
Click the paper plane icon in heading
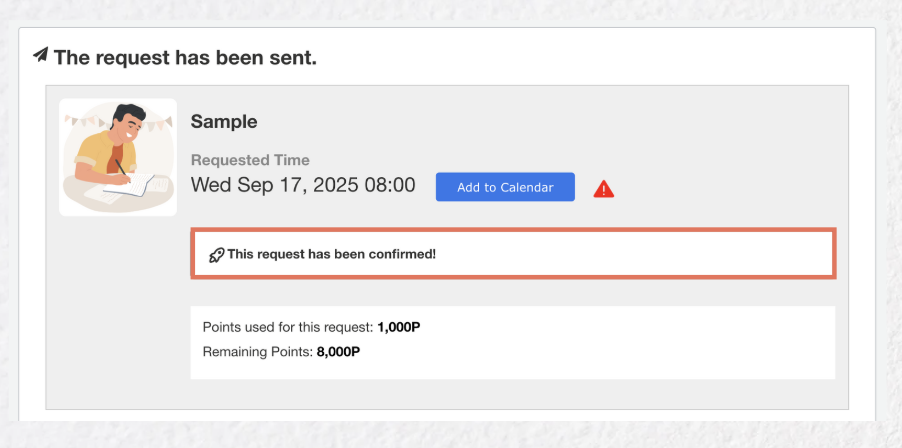coord(40,55)
